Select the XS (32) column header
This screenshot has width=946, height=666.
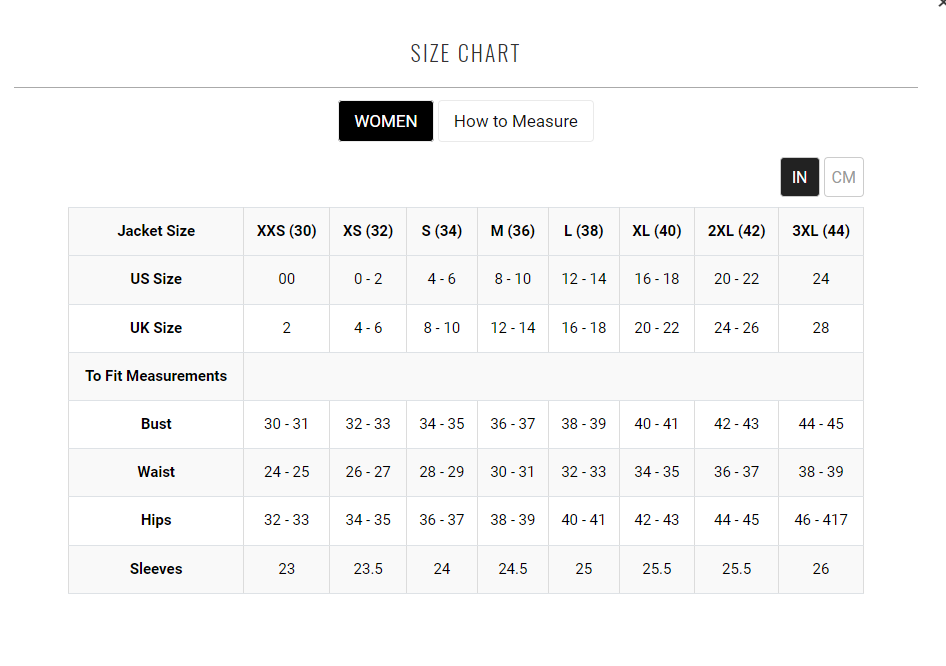click(368, 231)
